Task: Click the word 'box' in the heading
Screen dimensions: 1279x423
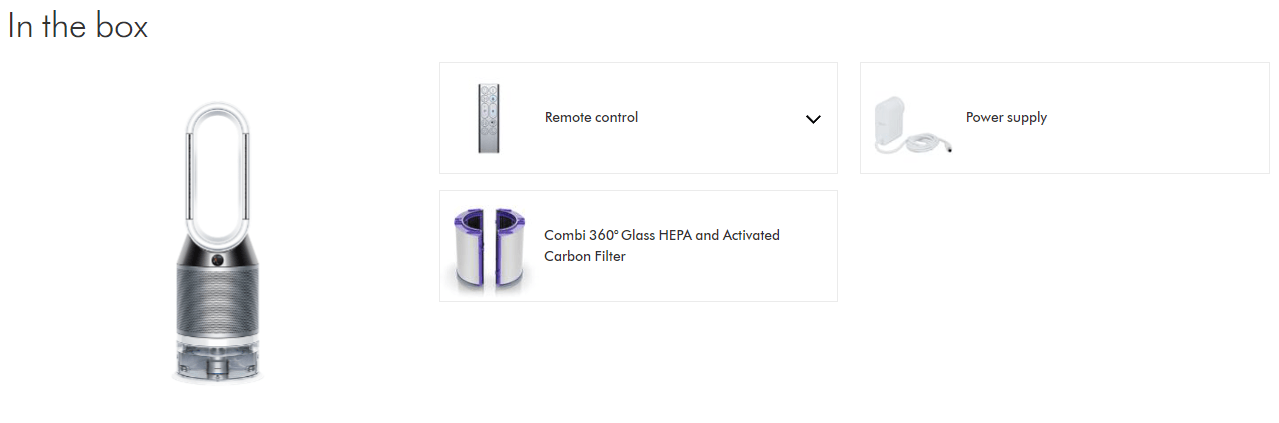Action: click(x=122, y=27)
